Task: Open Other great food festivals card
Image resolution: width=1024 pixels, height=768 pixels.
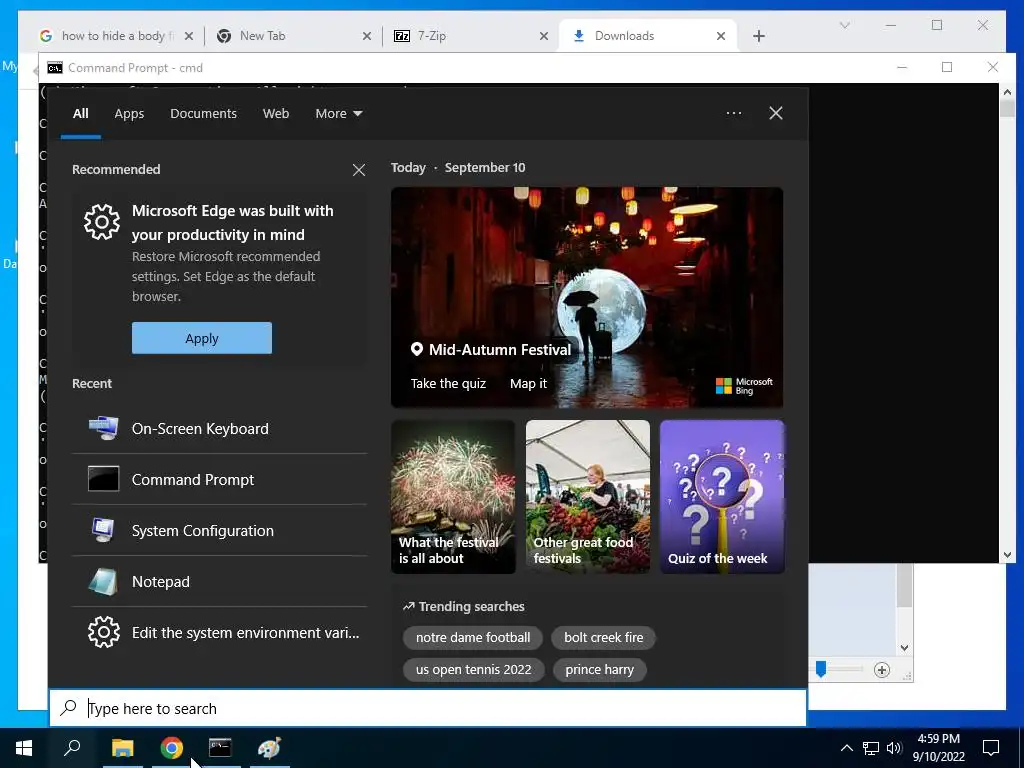Action: point(588,496)
